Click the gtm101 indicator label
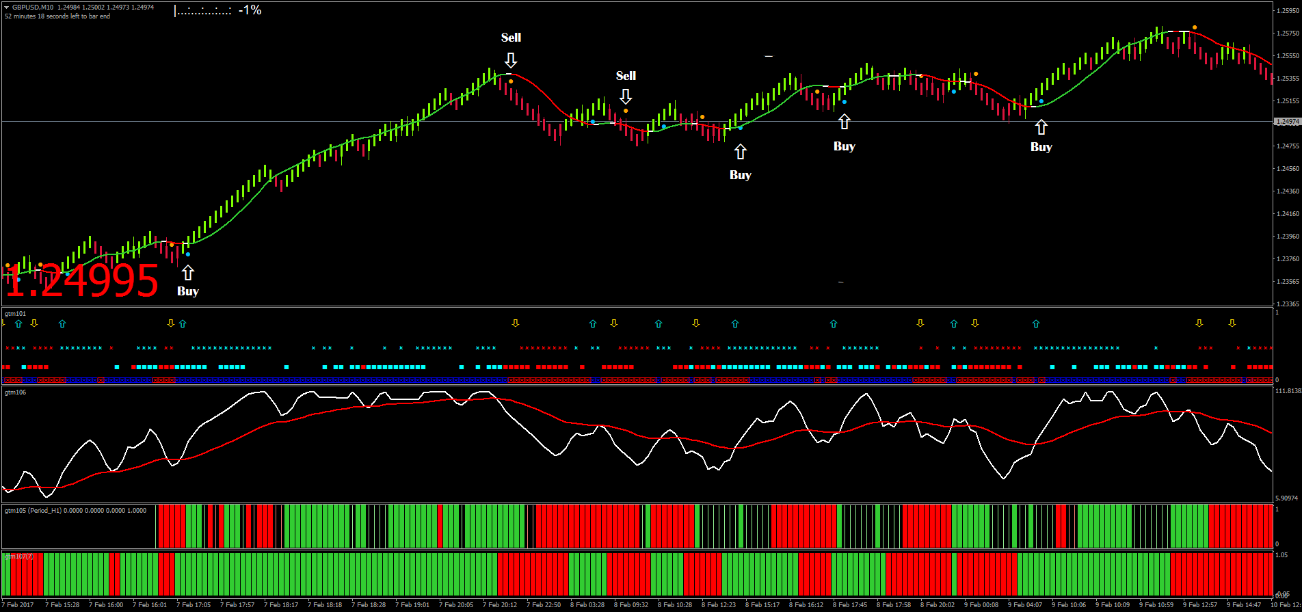Screen dimensions: 1302x612 [x=15, y=314]
